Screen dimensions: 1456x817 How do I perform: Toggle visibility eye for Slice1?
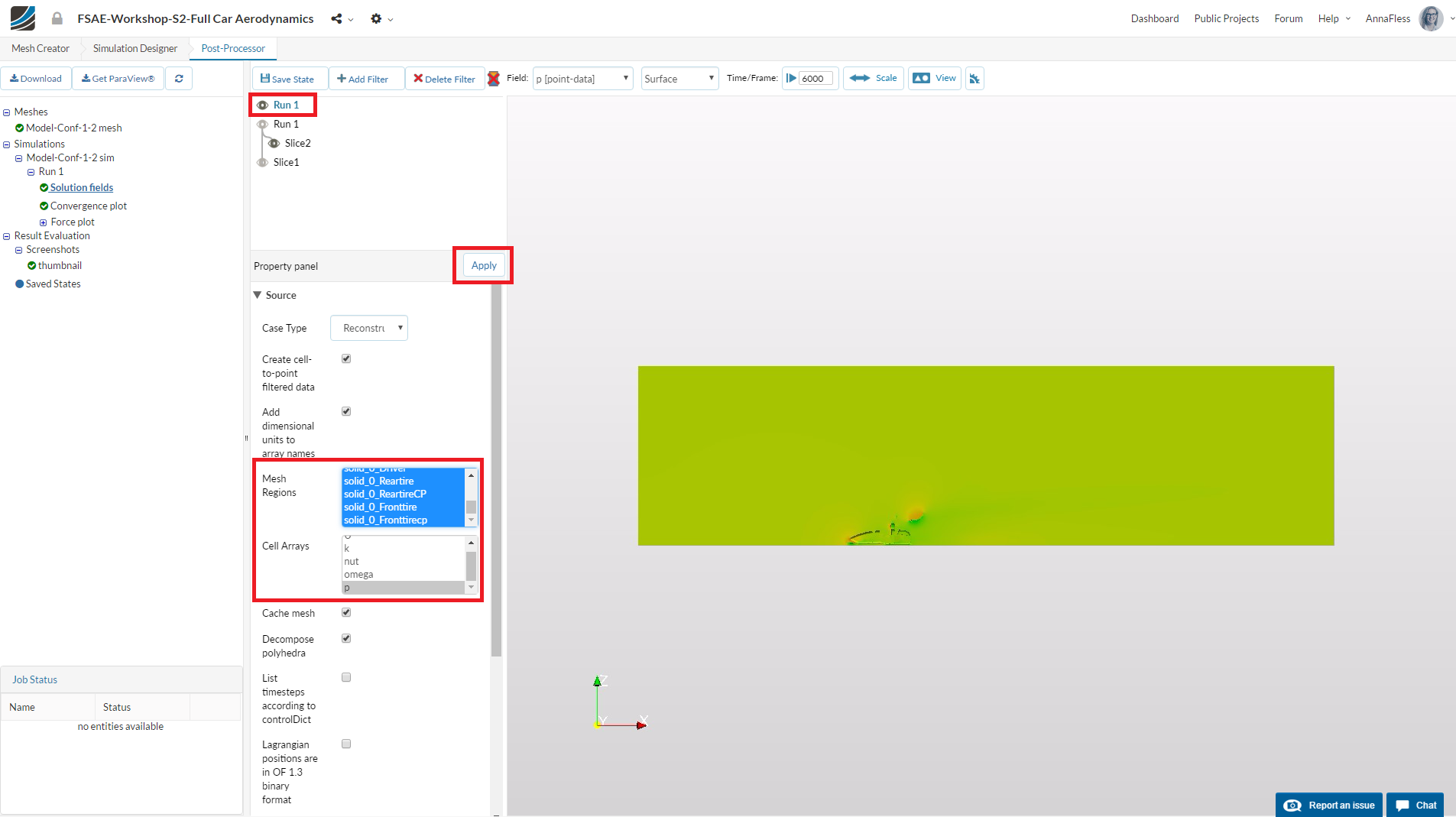tap(262, 162)
